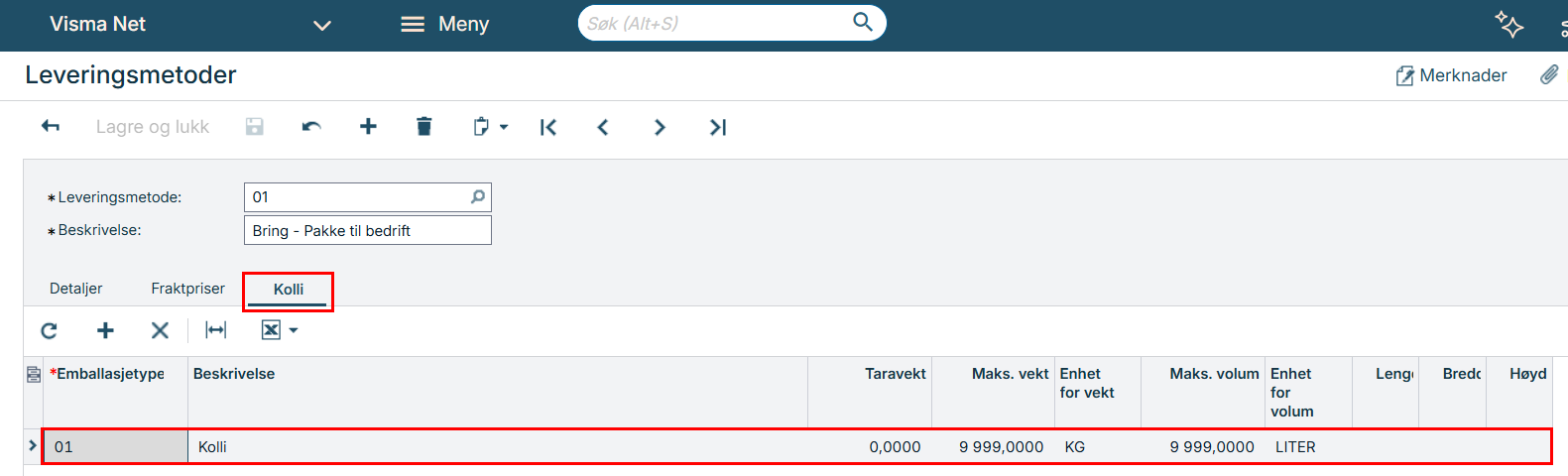This screenshot has width=1568, height=476.
Task: Switch to the Detaljer tab
Action: [76, 289]
